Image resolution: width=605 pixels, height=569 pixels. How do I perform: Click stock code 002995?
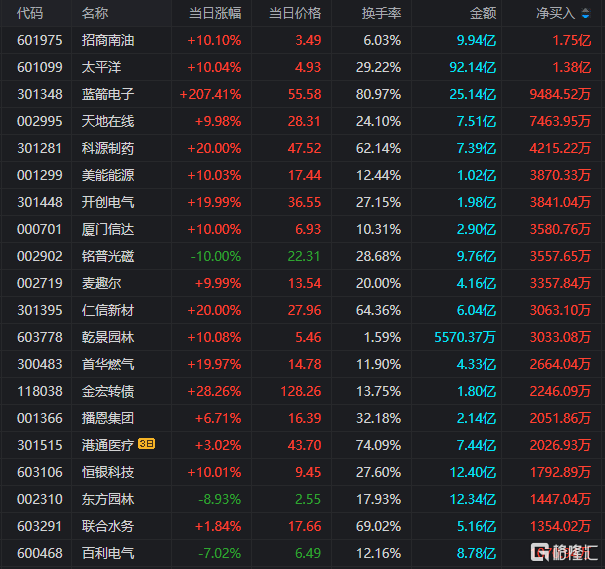point(40,121)
